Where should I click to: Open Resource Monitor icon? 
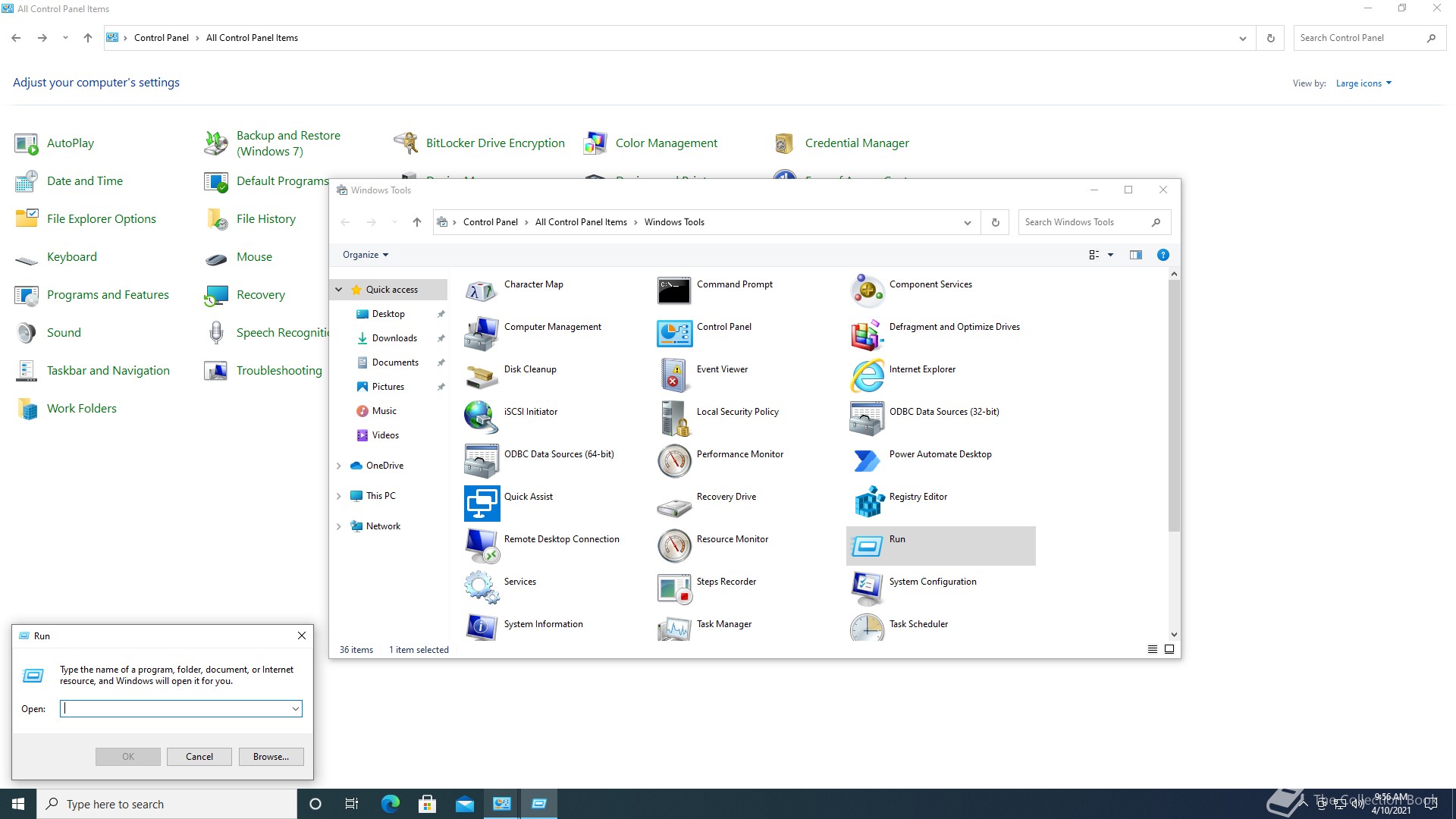(x=674, y=546)
